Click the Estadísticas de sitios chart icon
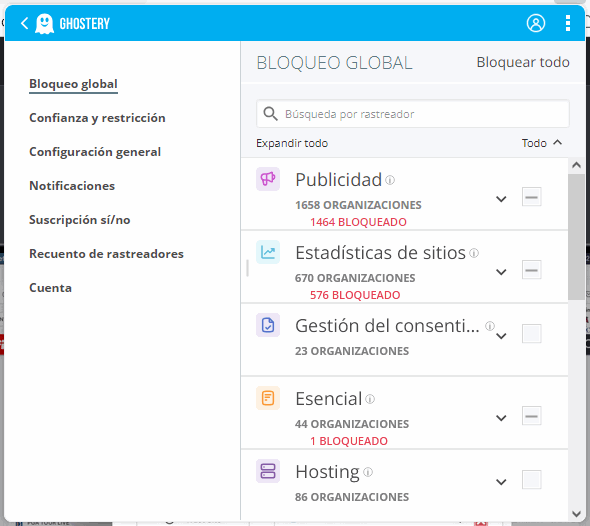 point(268,252)
